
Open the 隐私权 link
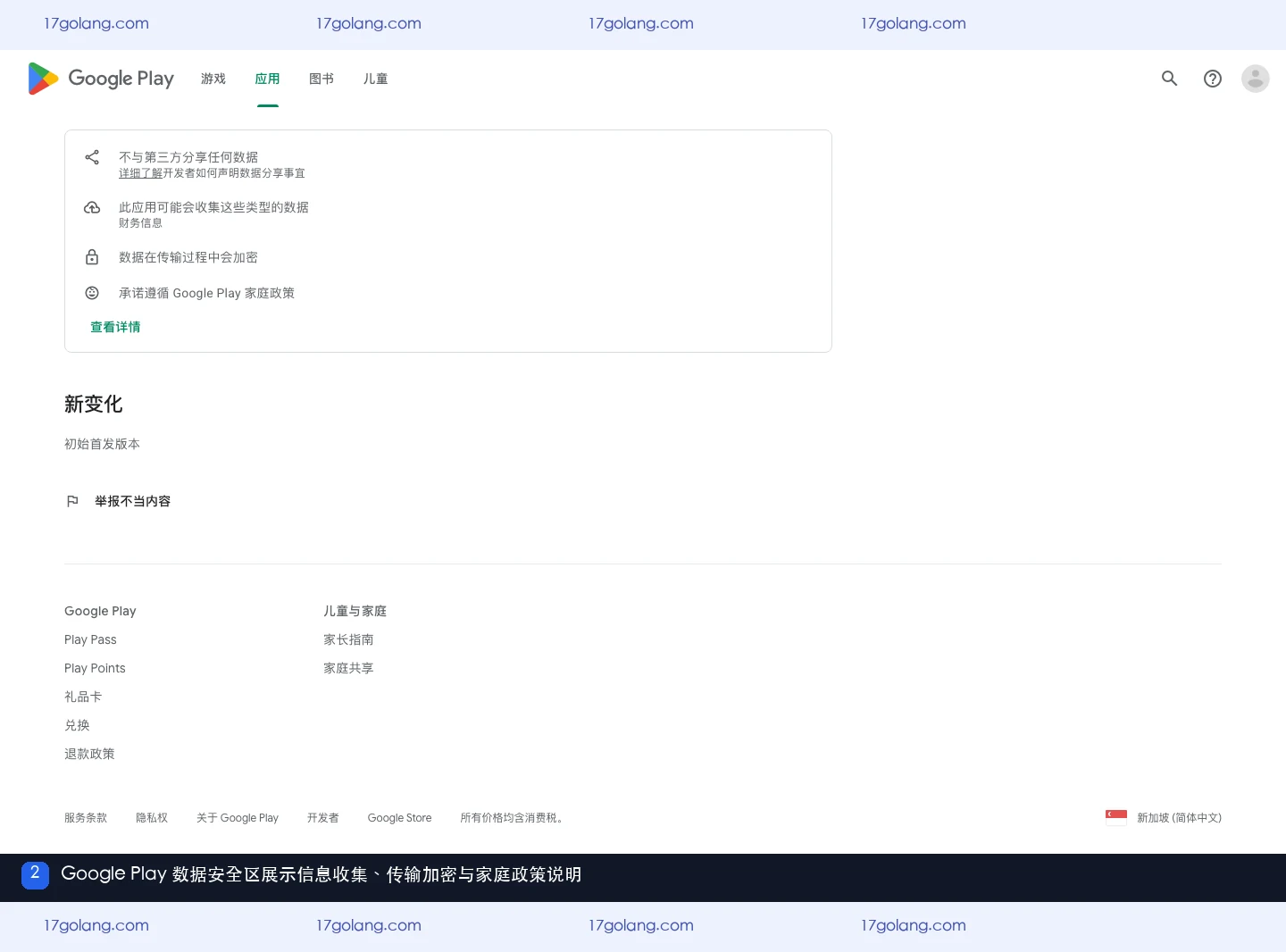coord(152,817)
